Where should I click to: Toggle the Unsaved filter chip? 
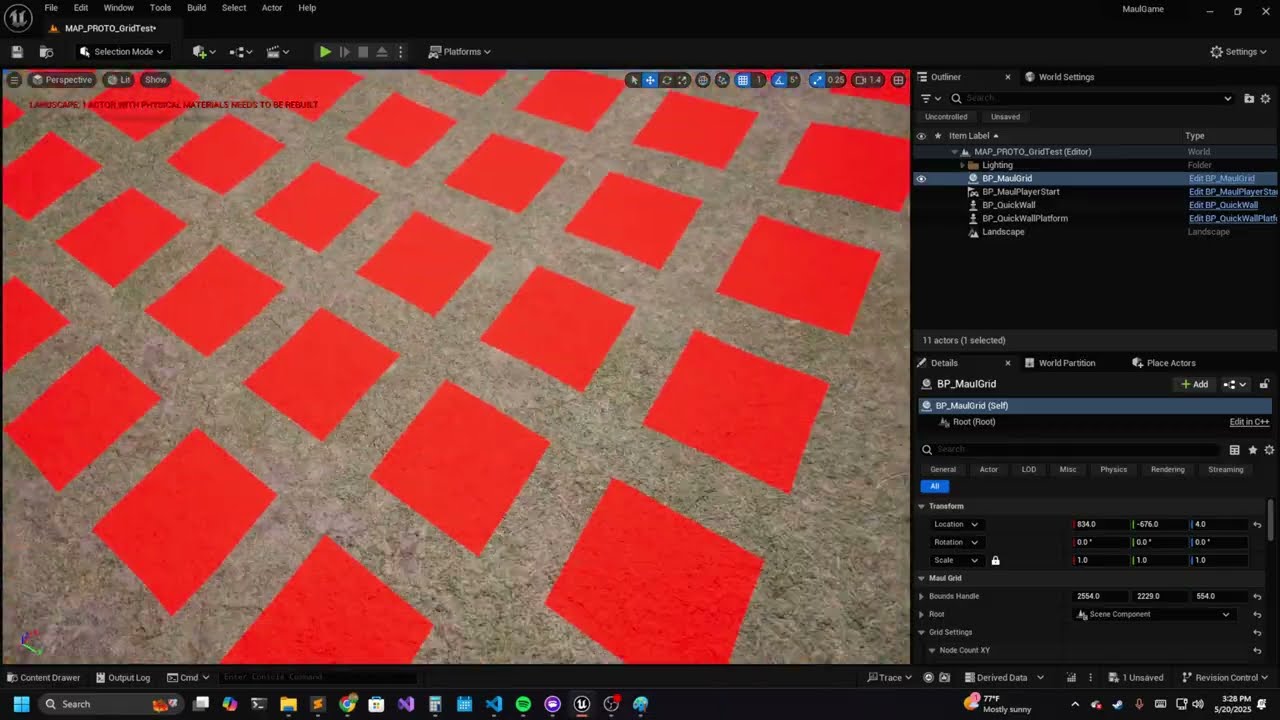1005,117
